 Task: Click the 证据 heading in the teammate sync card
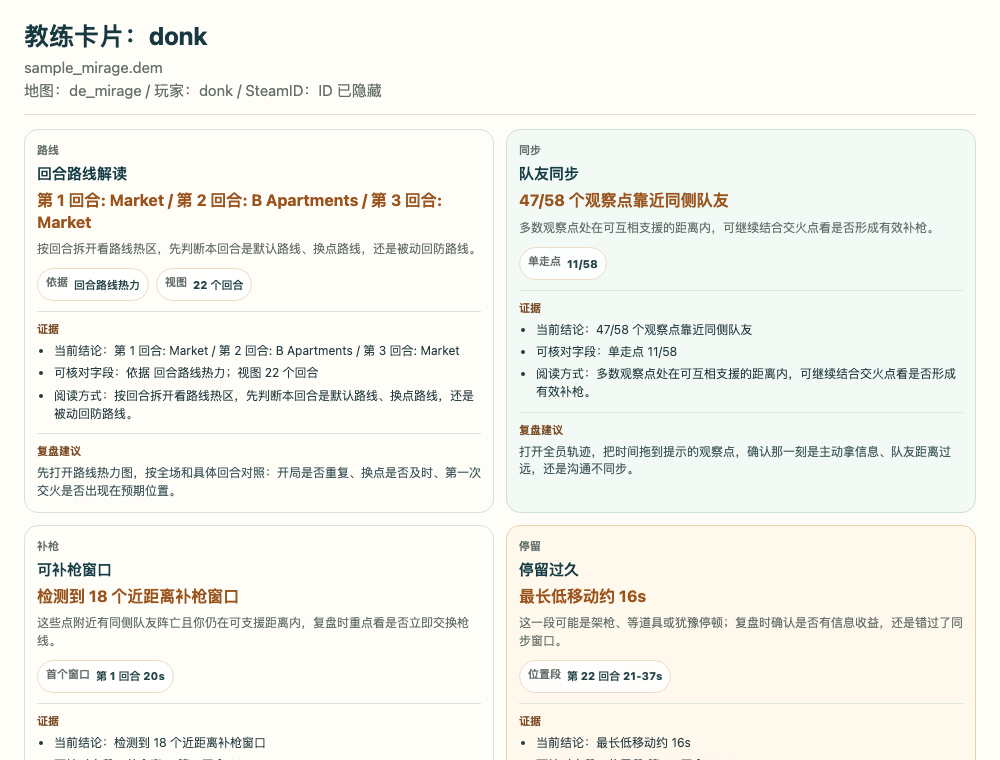tap(530, 308)
